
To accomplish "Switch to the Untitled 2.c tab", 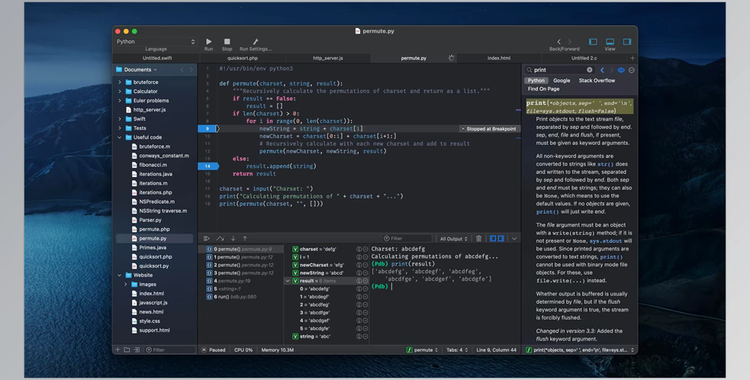I will pyautogui.click(x=584, y=58).
